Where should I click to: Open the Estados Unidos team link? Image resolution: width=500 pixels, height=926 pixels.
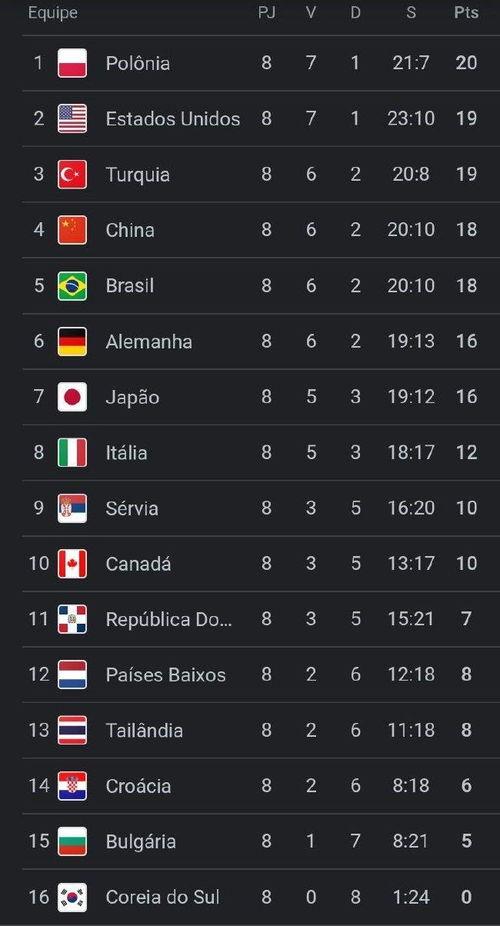[x=173, y=119]
